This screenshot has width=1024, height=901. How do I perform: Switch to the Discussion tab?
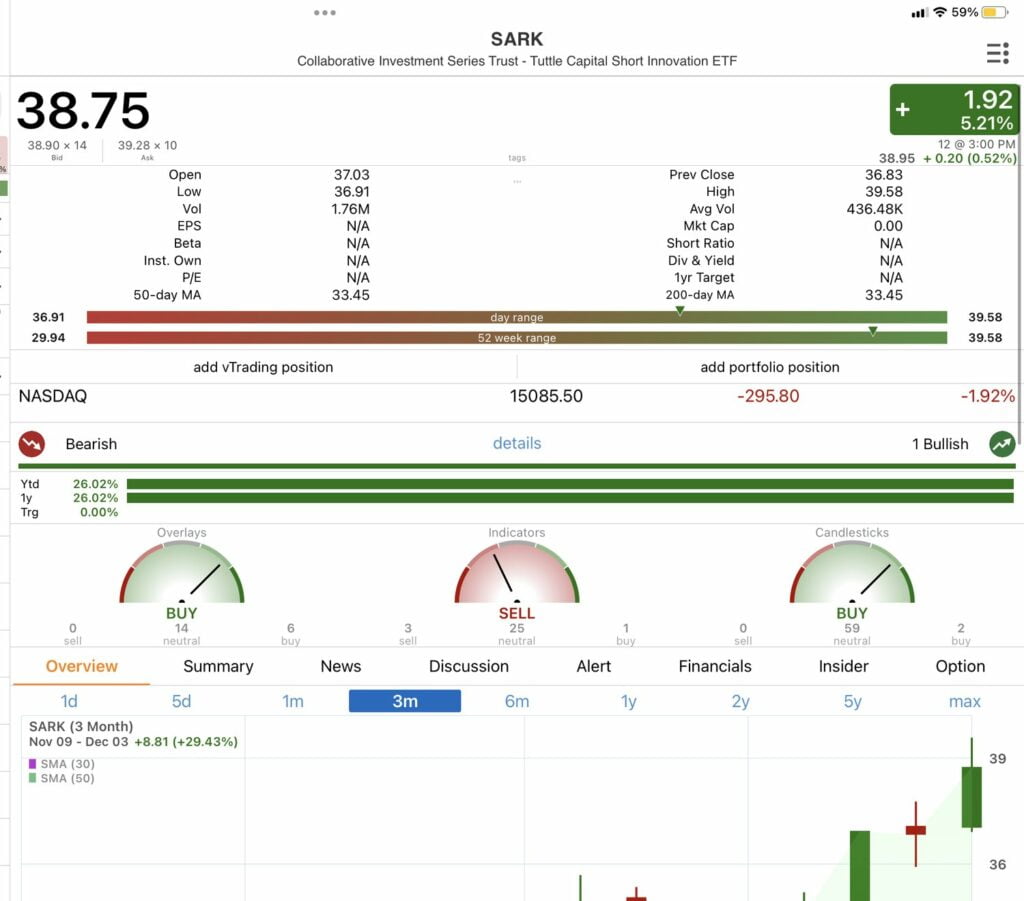coord(467,666)
